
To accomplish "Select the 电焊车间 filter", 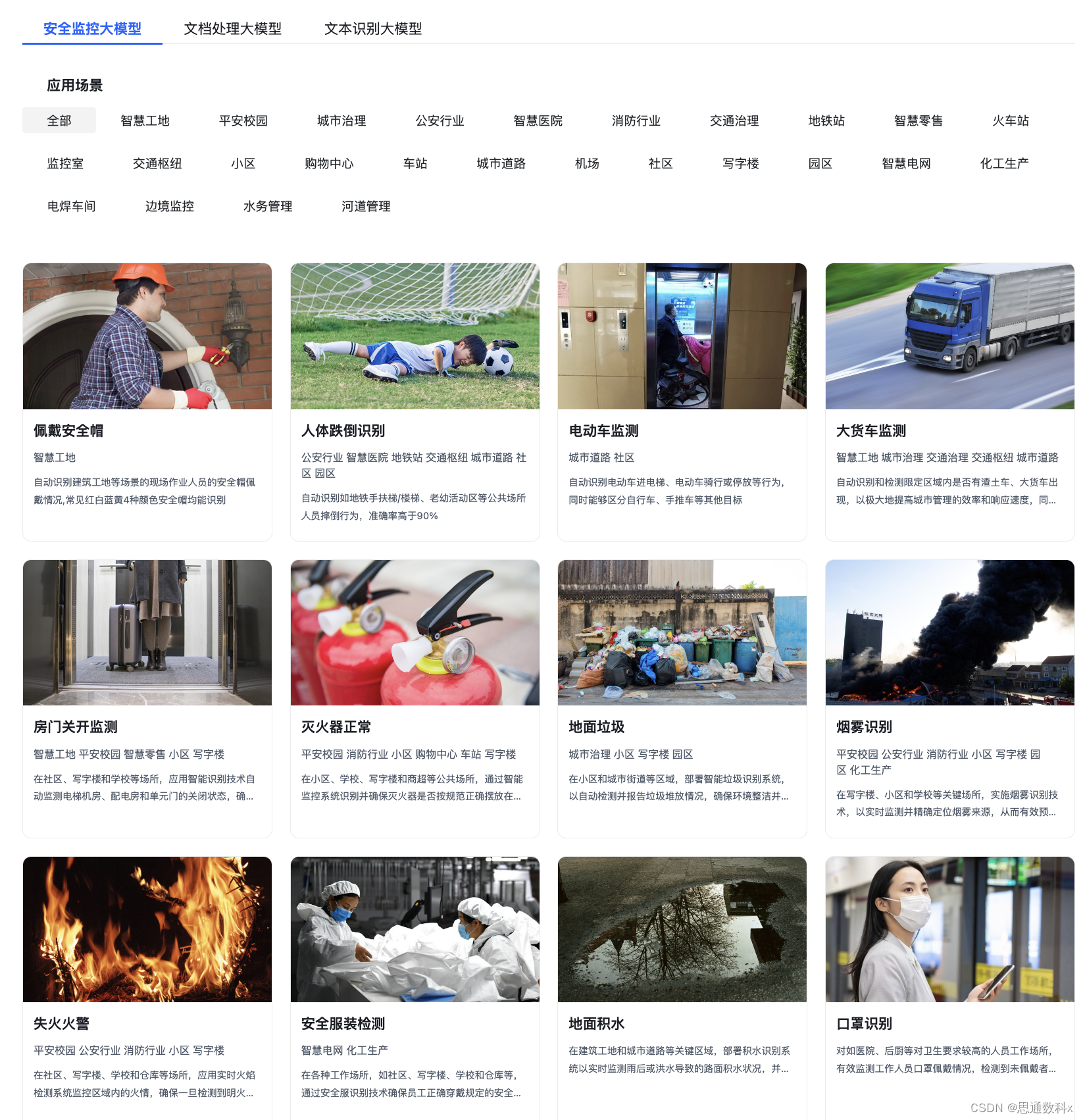I will [x=71, y=206].
